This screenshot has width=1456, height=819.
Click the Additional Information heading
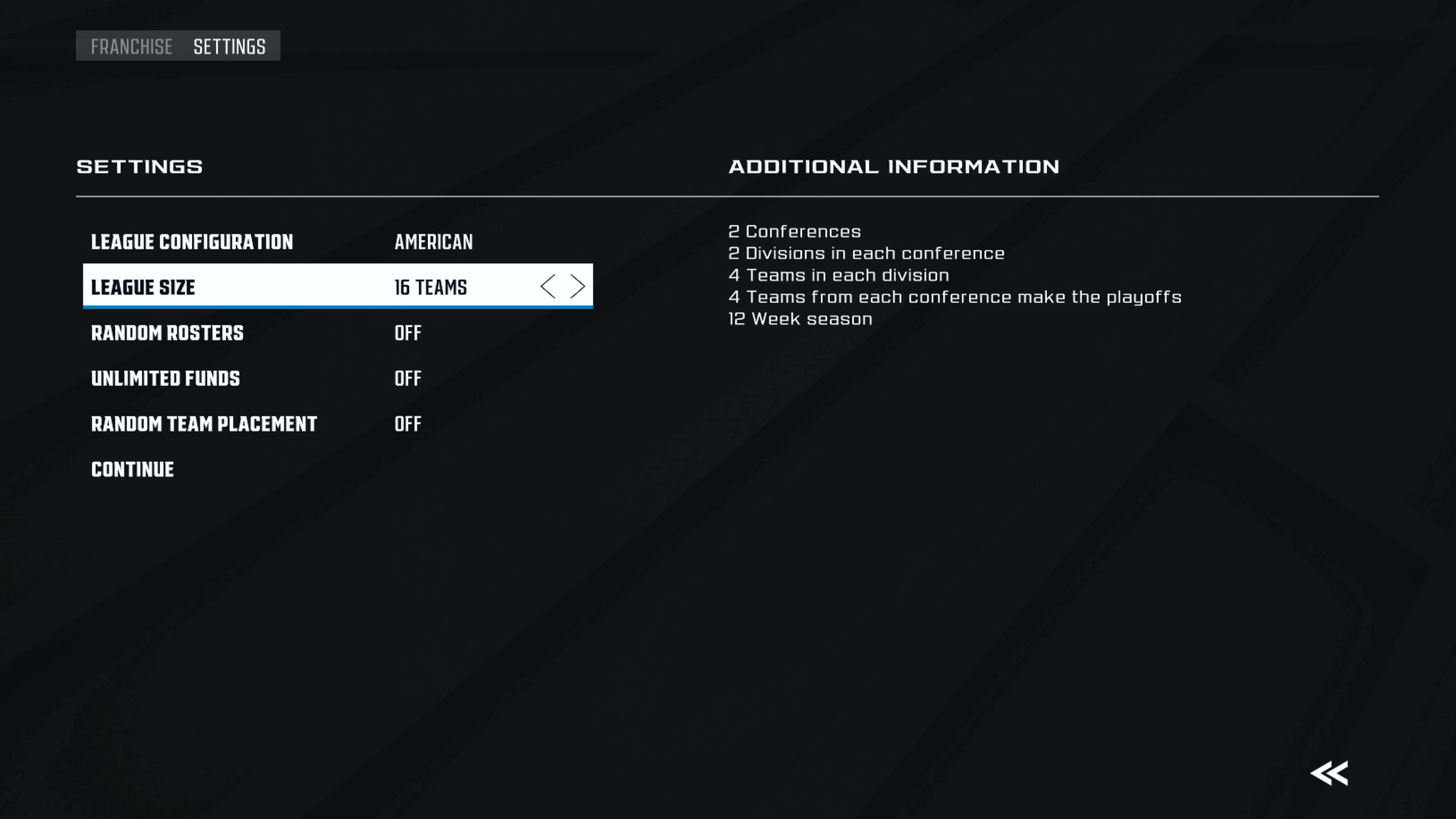coord(894,167)
